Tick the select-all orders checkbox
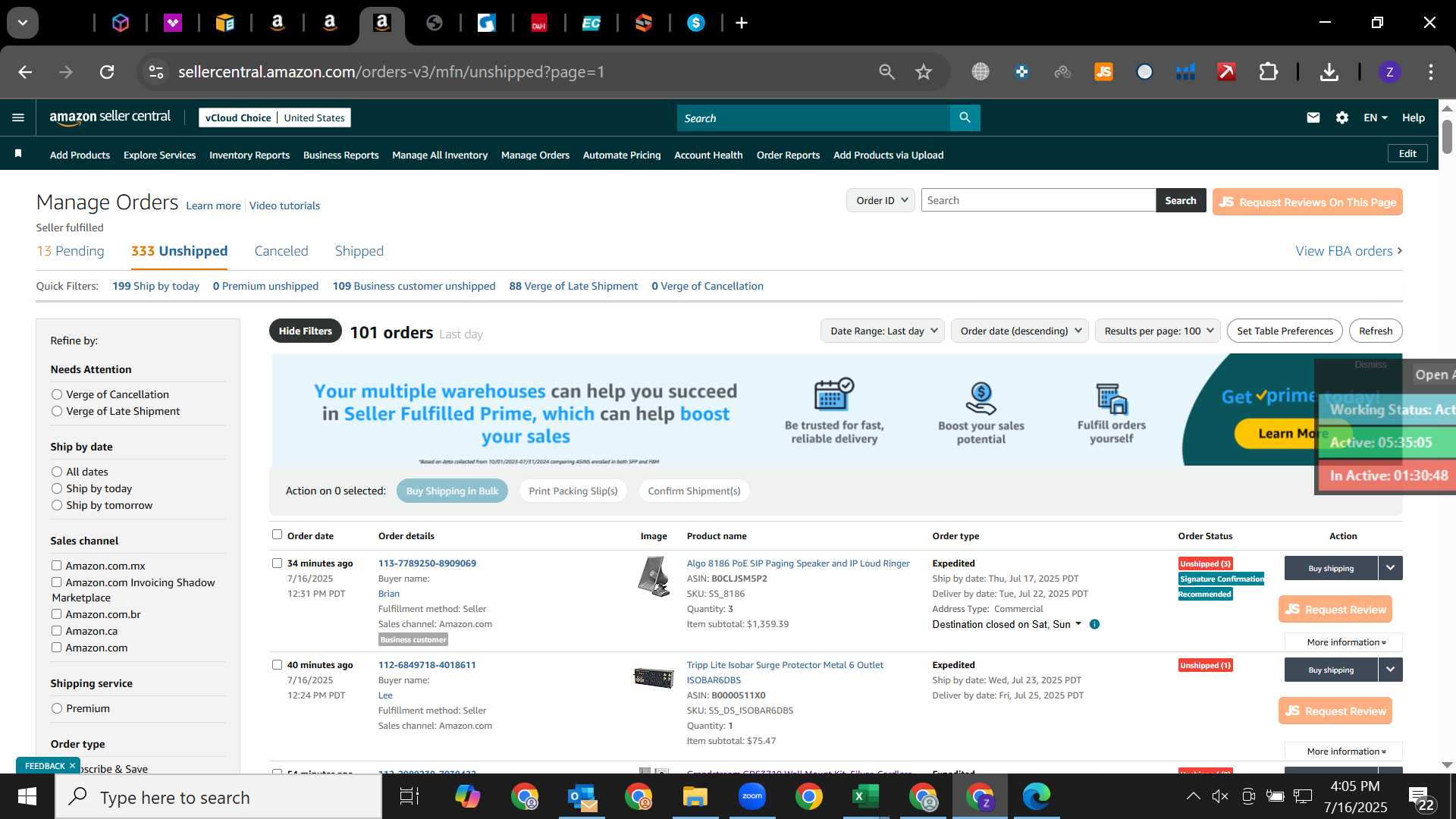Screen dimensions: 1456x819 click(x=277, y=535)
